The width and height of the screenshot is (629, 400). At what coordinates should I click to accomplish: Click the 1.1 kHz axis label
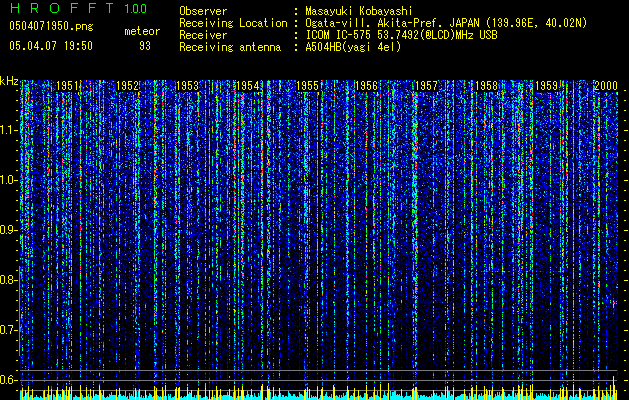(7, 131)
